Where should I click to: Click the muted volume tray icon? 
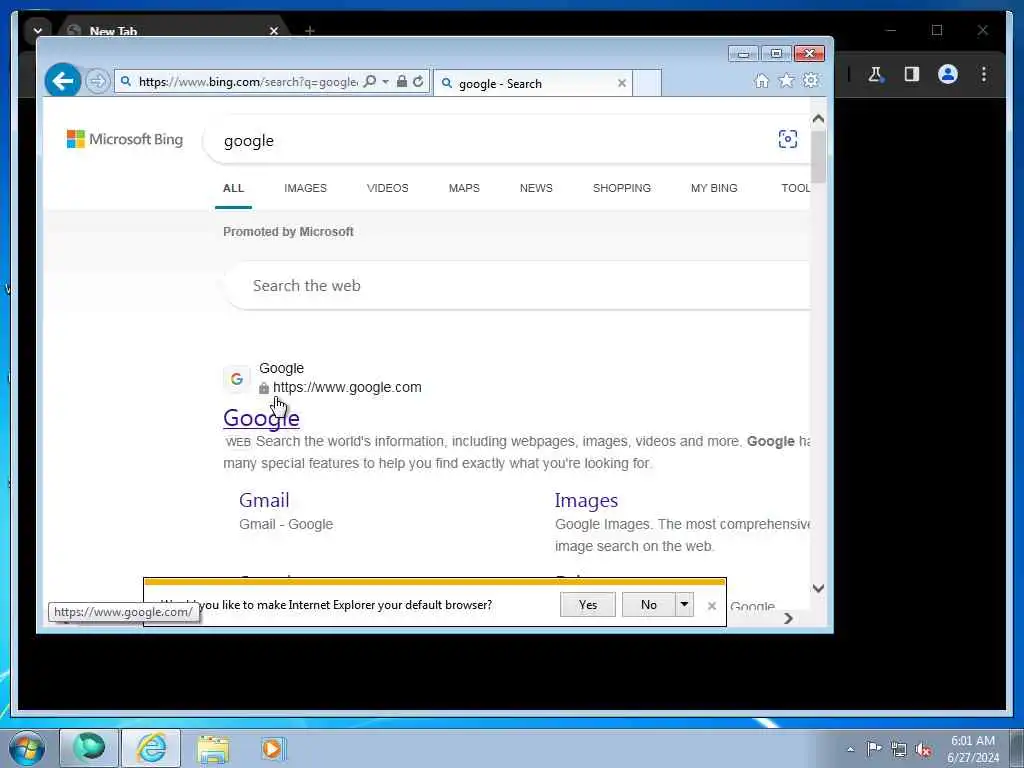923,749
